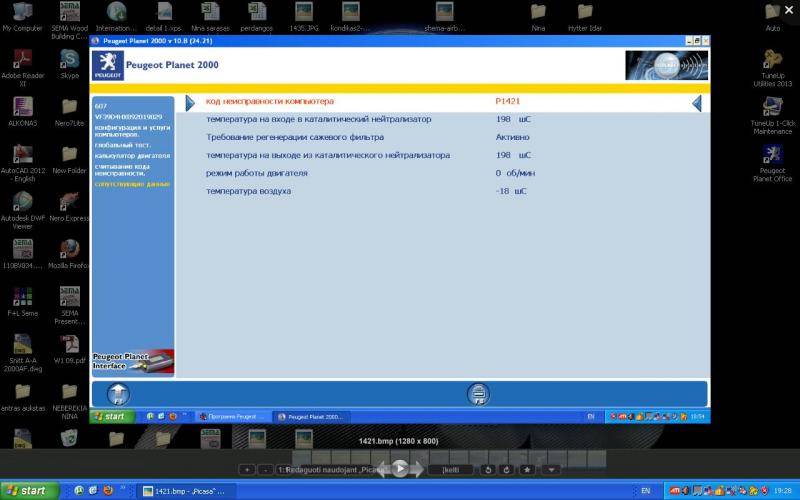Click 'калькулятор двигателя' in the left panel
800x500 pixels.
[x=124, y=156]
